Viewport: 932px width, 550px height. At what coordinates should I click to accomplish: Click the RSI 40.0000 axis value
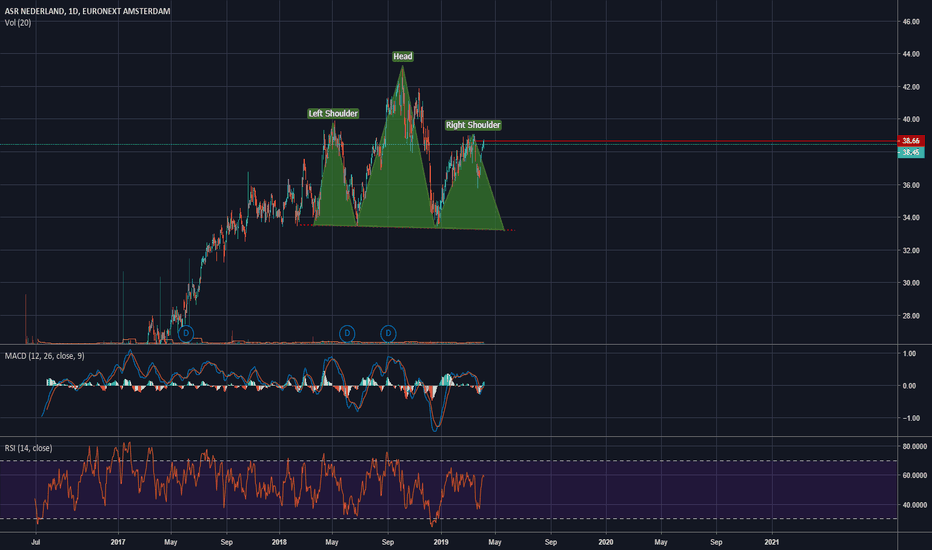point(915,505)
